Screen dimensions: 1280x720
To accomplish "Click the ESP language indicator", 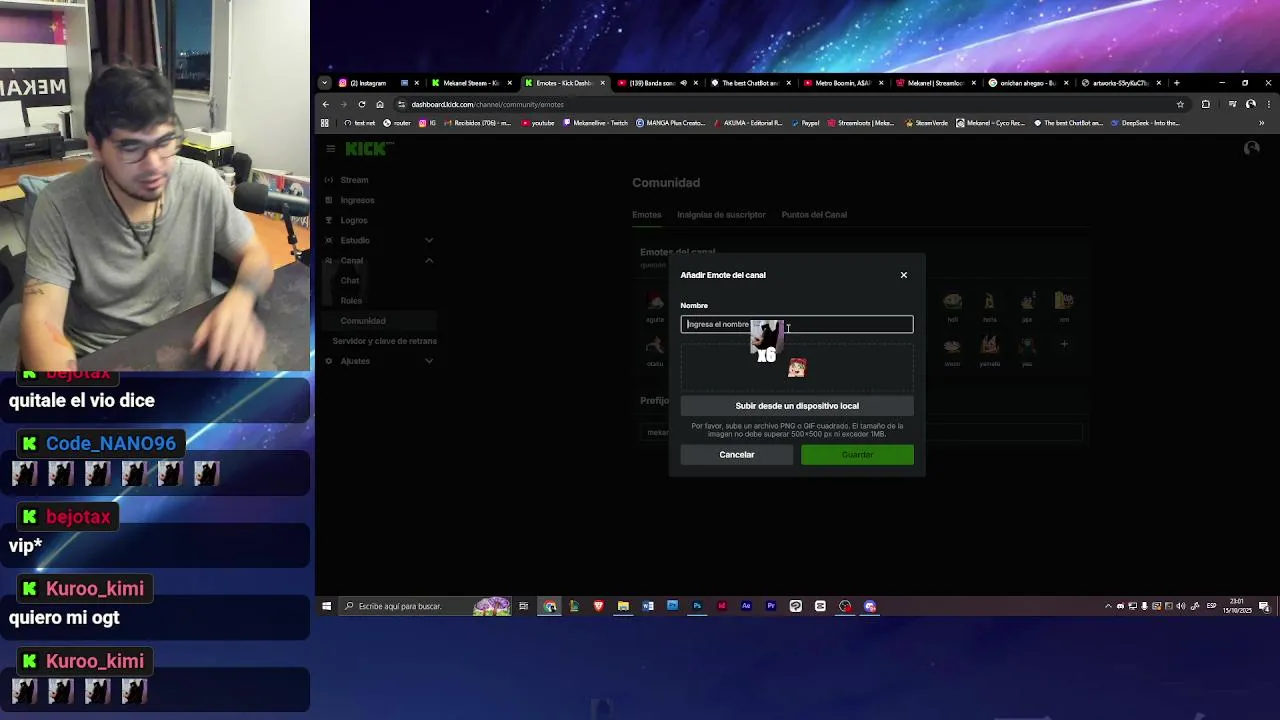I will [x=1212, y=606].
